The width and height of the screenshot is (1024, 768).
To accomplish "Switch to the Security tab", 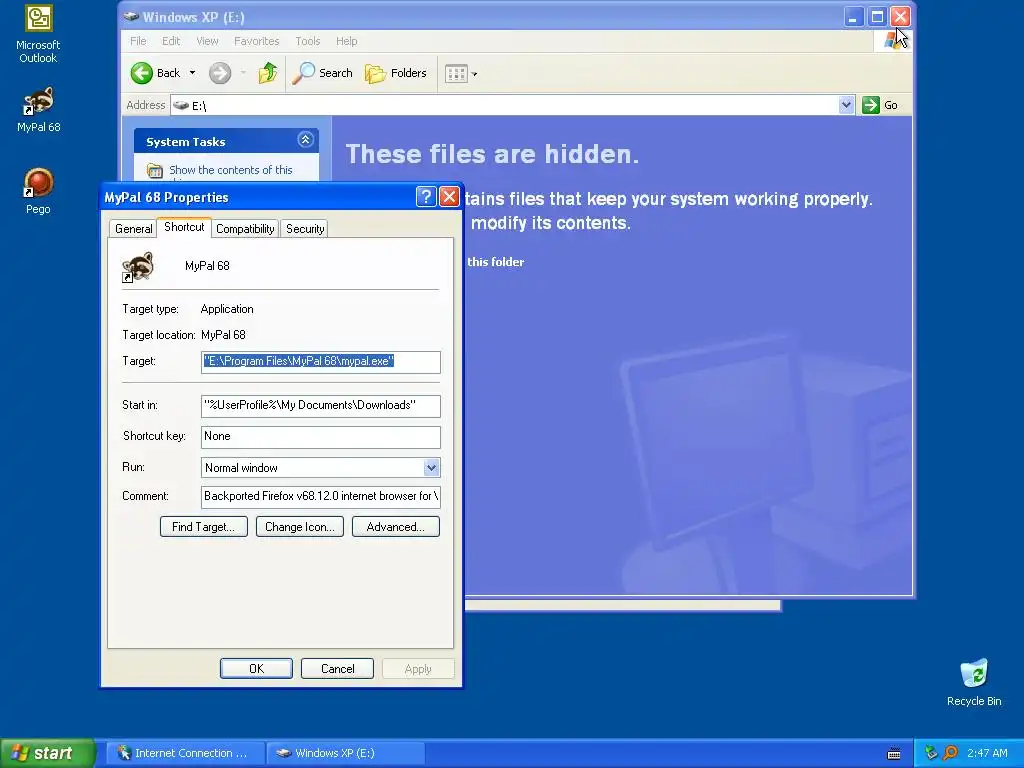I will click(305, 229).
